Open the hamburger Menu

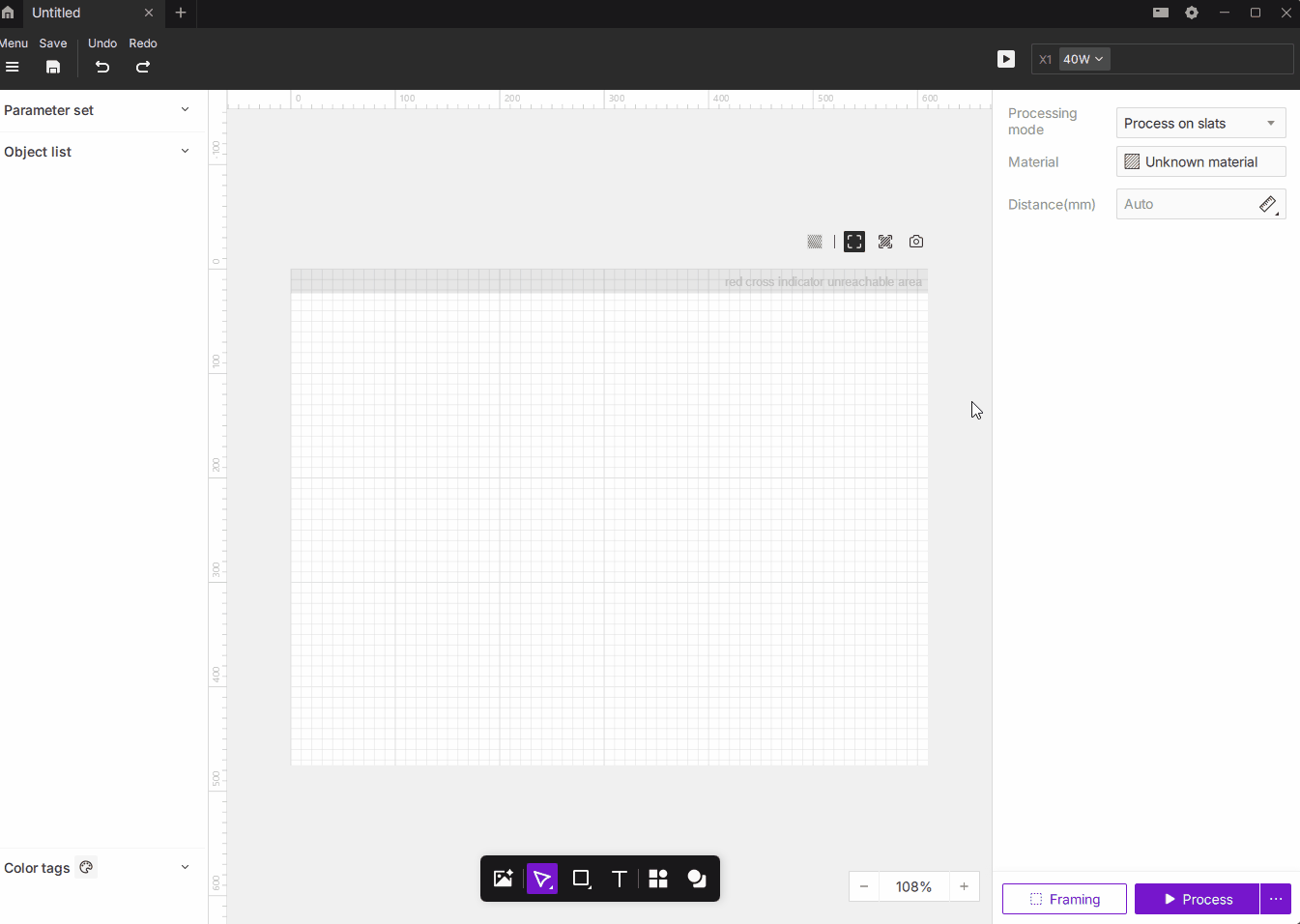(x=13, y=67)
